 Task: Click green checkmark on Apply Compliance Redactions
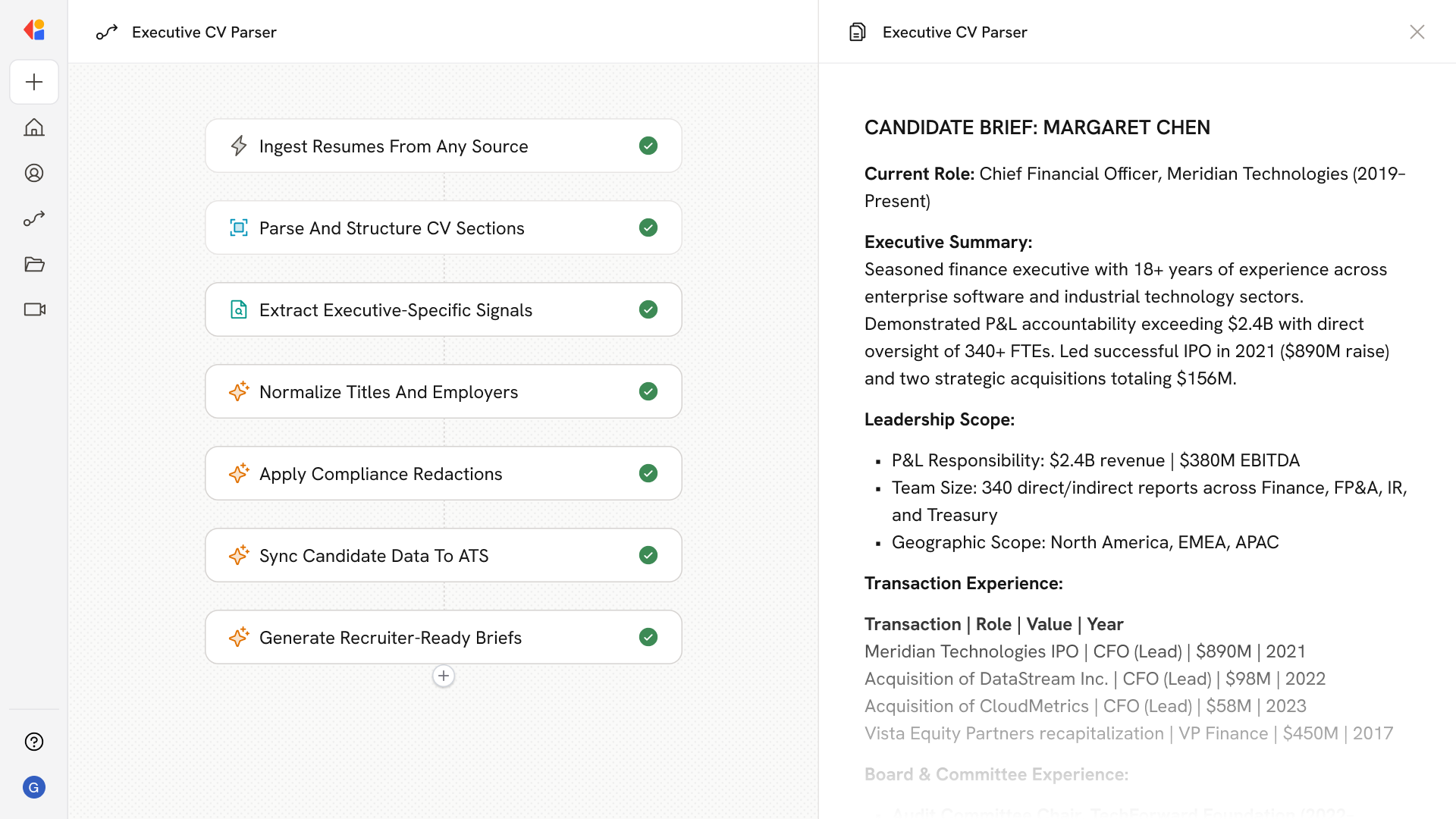(x=648, y=473)
